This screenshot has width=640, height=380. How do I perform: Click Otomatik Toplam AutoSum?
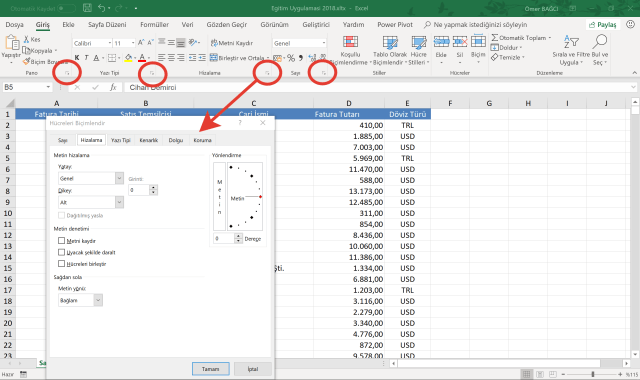(521, 38)
